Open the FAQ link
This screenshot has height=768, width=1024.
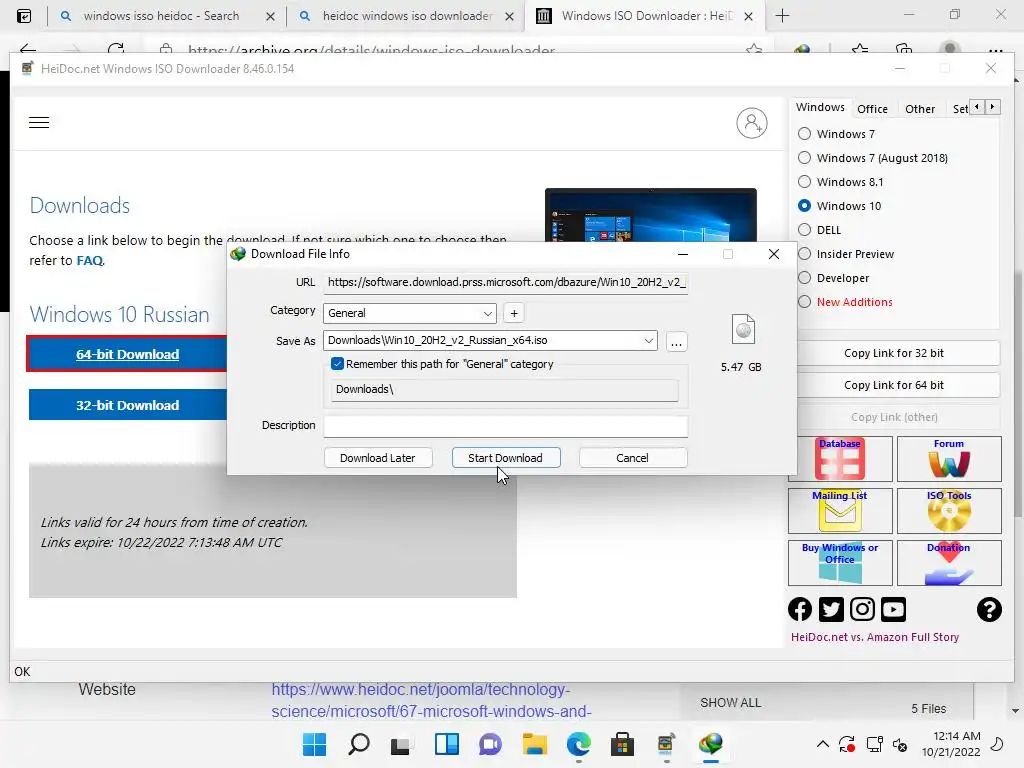click(x=90, y=261)
